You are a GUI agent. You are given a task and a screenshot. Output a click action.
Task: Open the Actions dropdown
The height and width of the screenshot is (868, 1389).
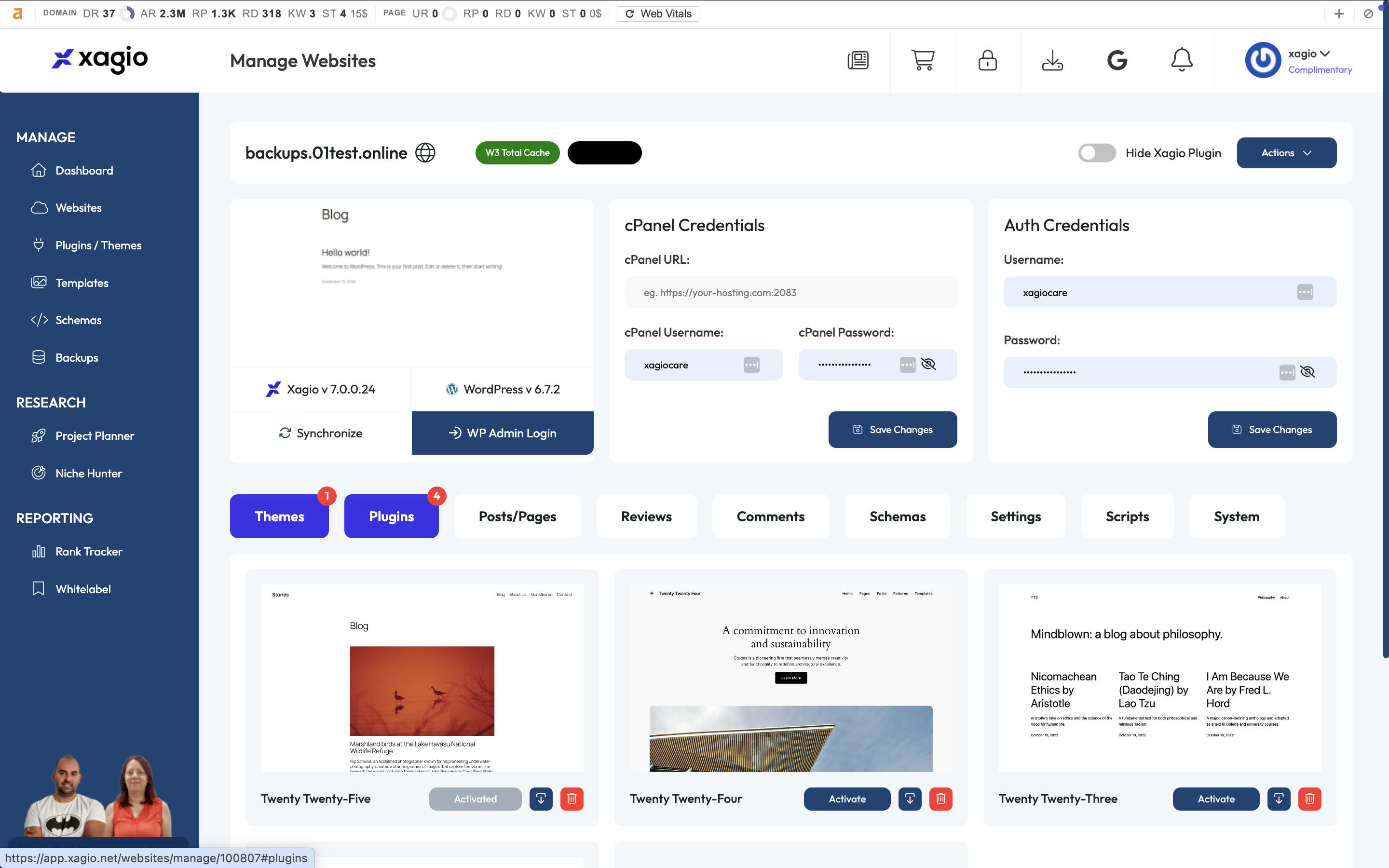(x=1286, y=153)
